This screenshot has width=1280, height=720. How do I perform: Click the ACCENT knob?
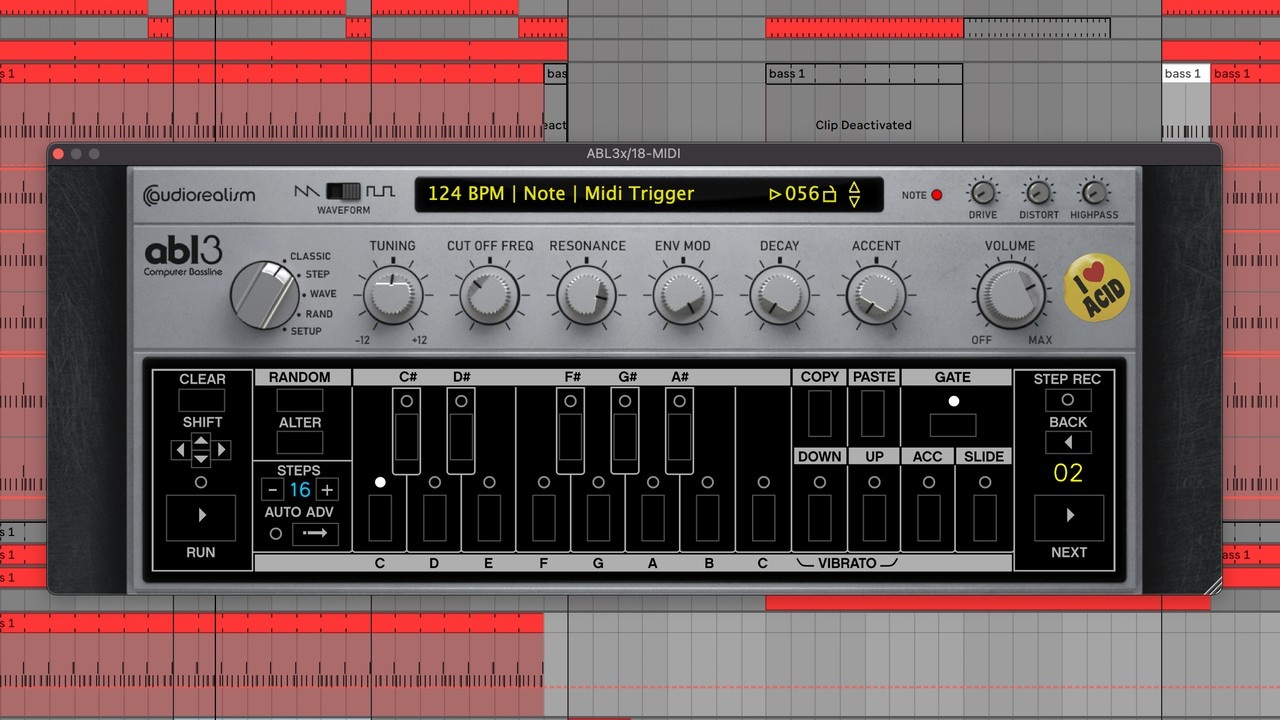(876, 297)
